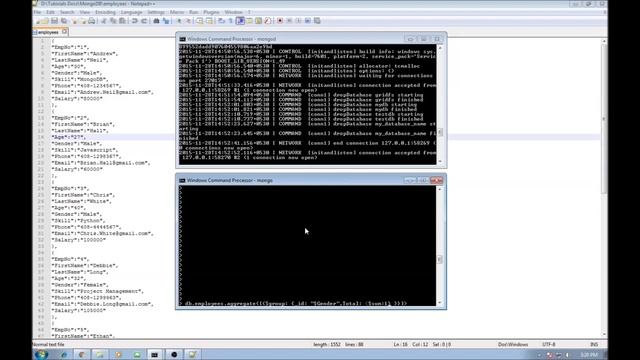Click the mongo shell window scroll thumb
This screenshot has width=640, height=360.
(x=440, y=260)
